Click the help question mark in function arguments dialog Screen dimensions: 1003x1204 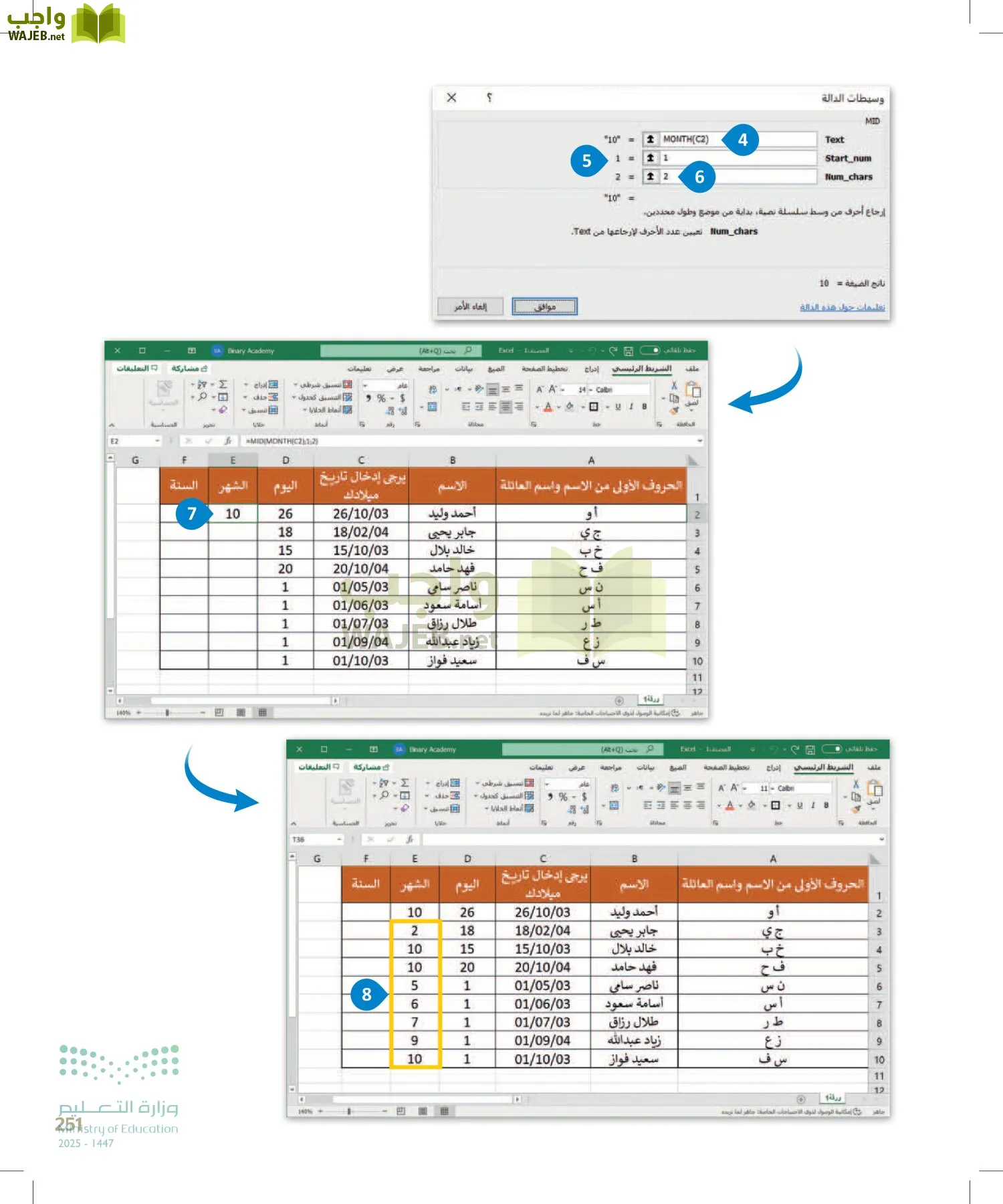489,98
